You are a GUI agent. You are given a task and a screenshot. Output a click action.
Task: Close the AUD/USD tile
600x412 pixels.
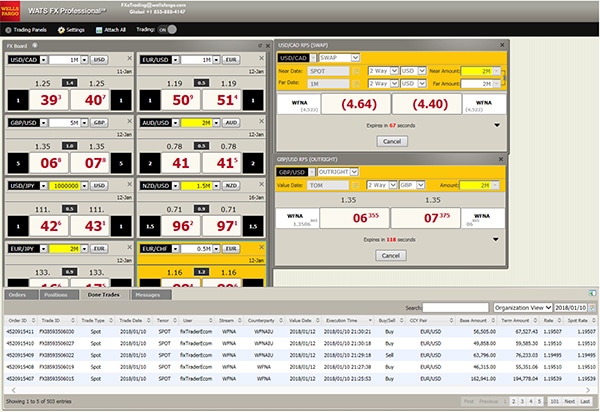[261, 121]
